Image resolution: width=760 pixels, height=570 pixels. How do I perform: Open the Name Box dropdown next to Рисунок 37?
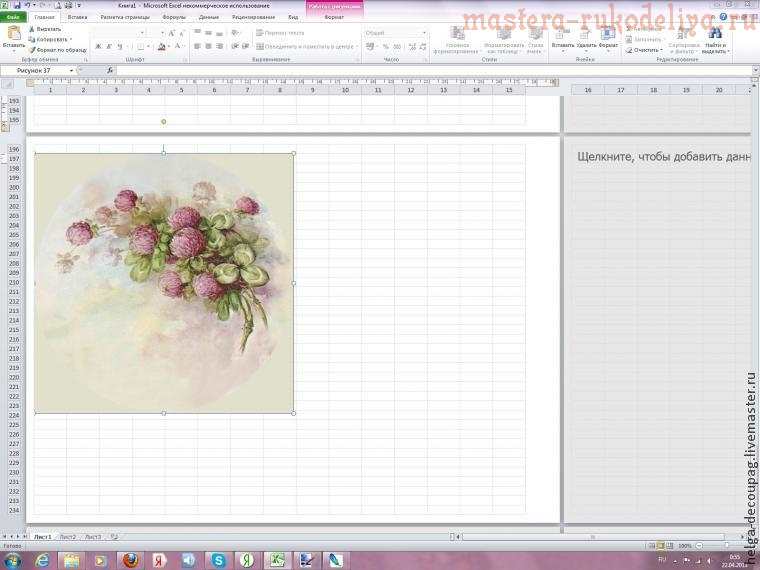72,71
